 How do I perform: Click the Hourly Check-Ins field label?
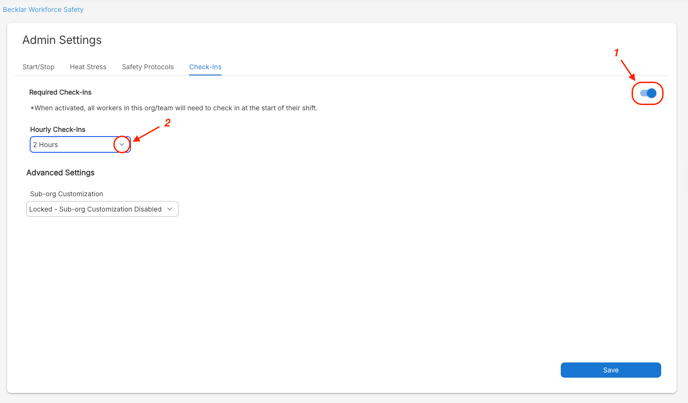[57, 129]
